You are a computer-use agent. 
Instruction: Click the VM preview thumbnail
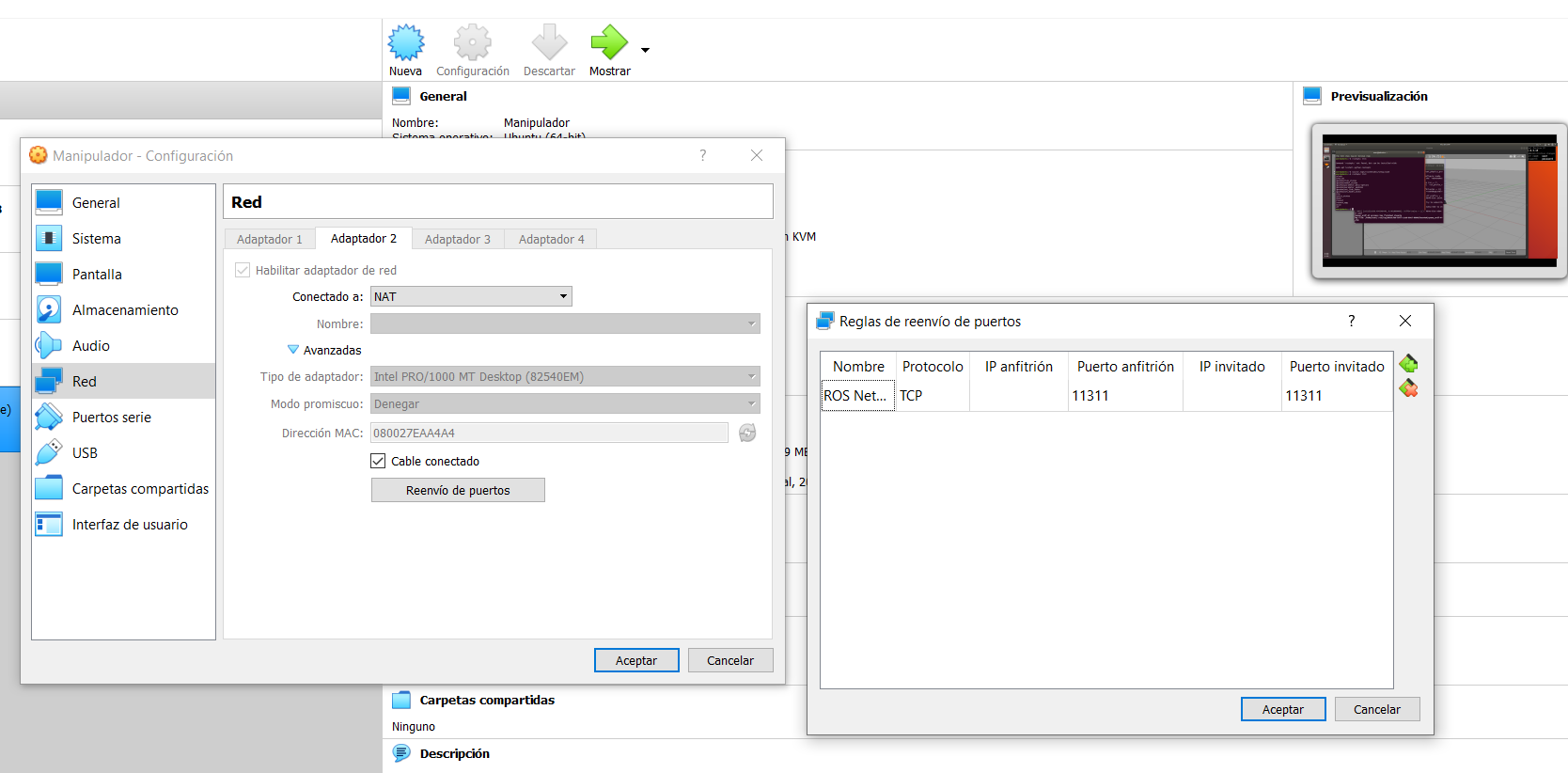point(1439,200)
